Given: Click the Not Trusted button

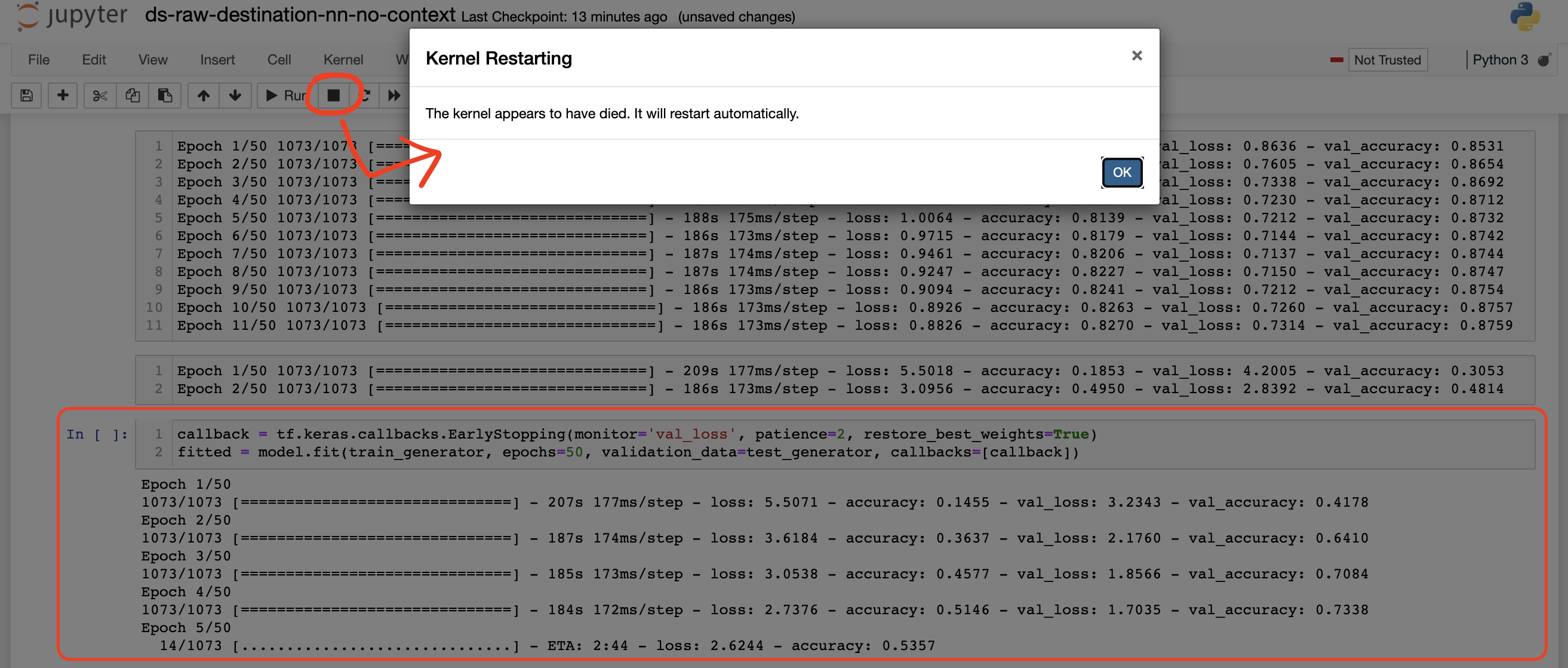Looking at the screenshot, I should tap(1388, 60).
